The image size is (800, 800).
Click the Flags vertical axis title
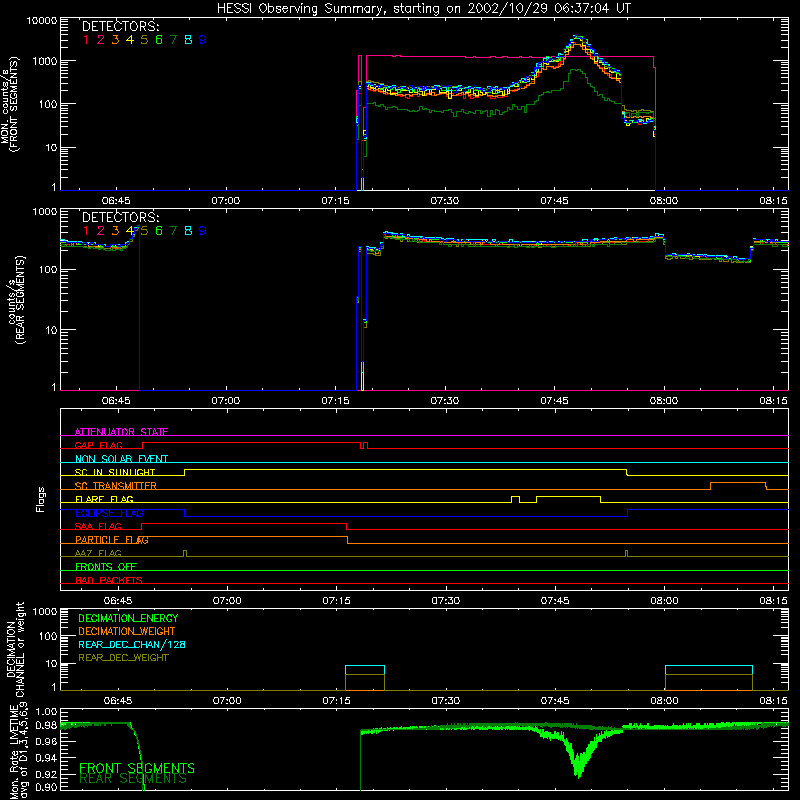point(41,499)
